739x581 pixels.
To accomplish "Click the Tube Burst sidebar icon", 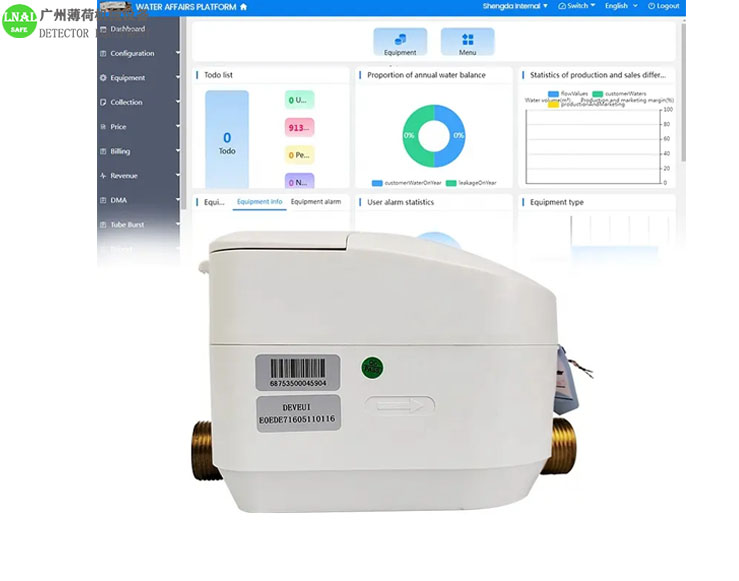I will click(103, 225).
